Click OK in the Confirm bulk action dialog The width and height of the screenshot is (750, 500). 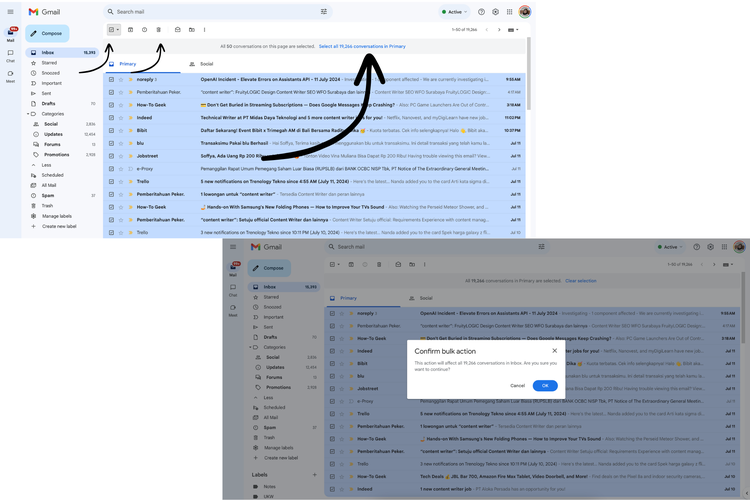[545, 385]
